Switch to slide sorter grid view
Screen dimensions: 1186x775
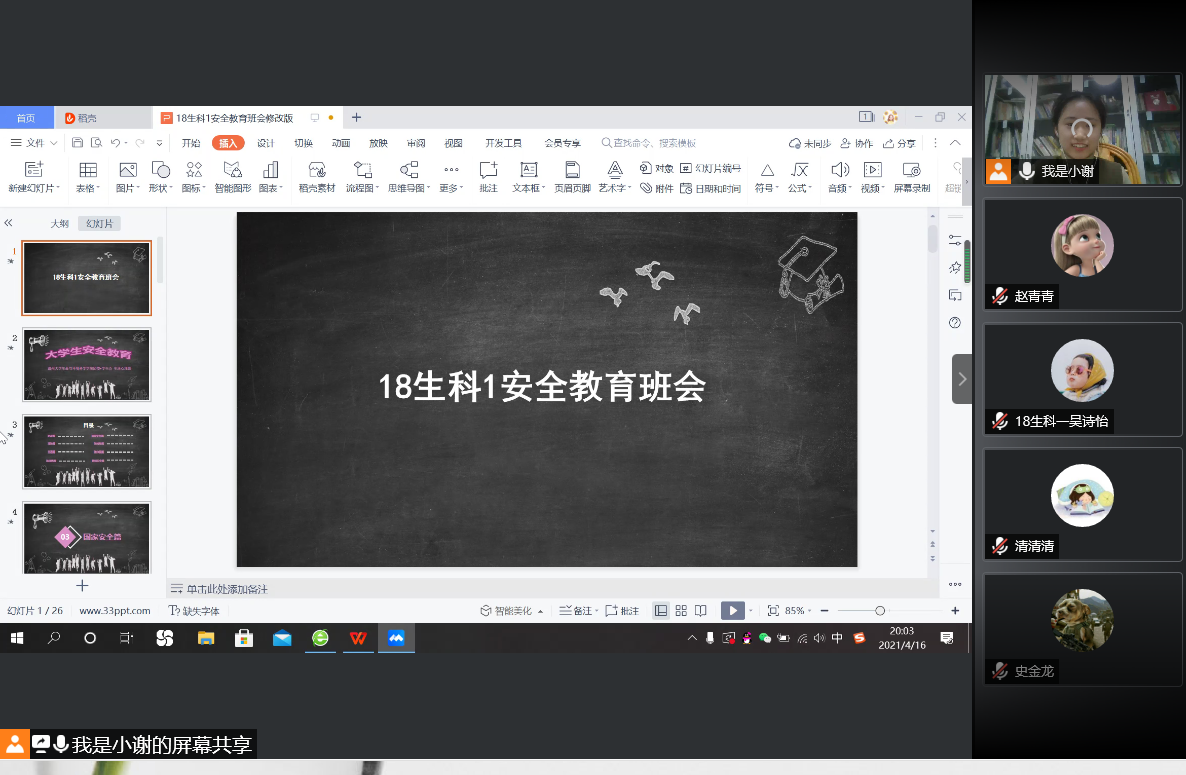pyautogui.click(x=681, y=610)
